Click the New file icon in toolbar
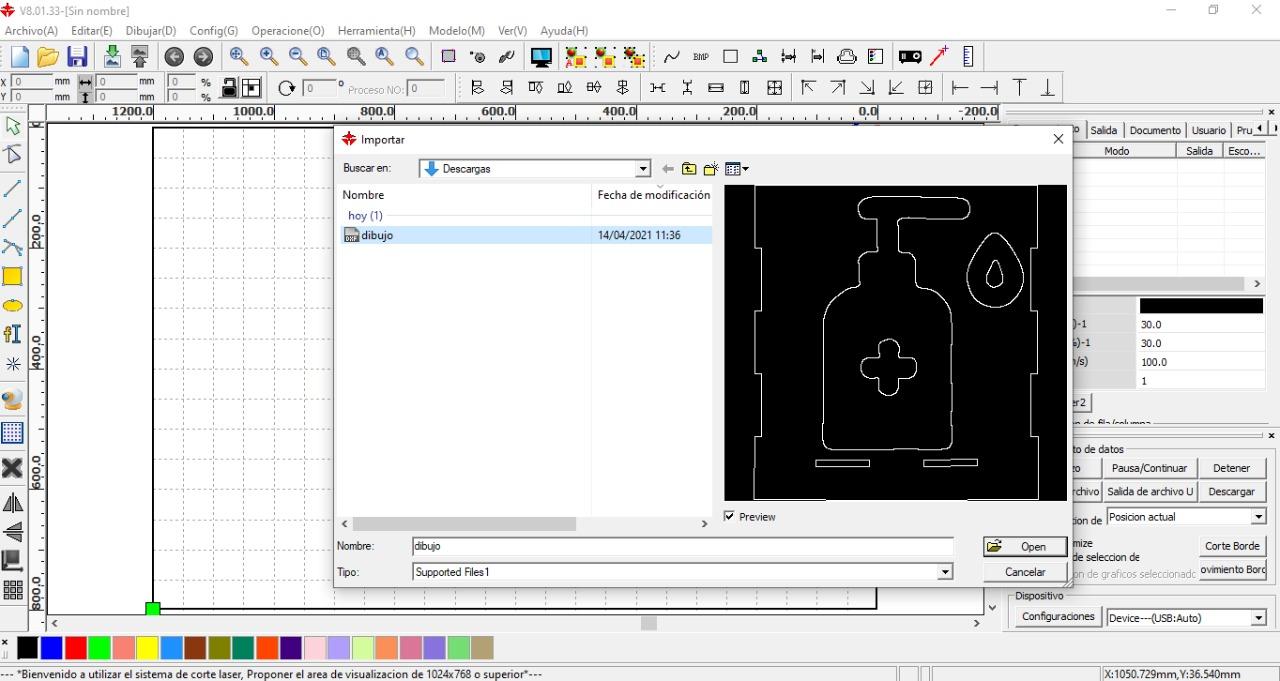 (x=19, y=57)
